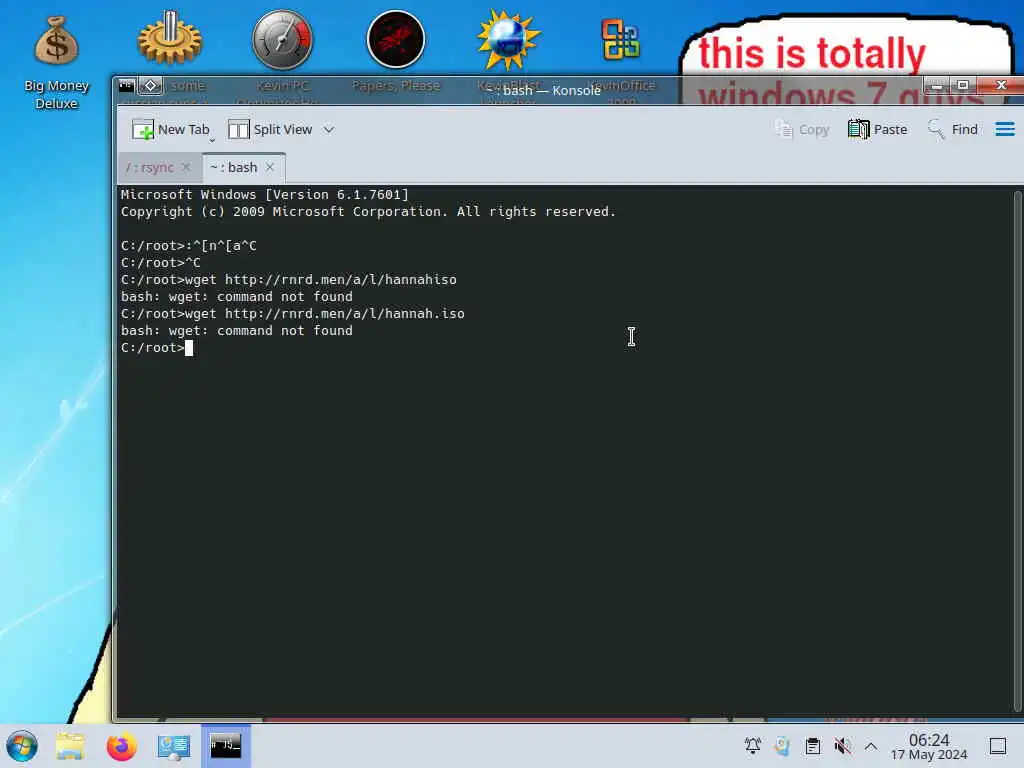Maximize the Konsole window
Image resolution: width=1024 pixels, height=768 pixels.
tap(963, 85)
